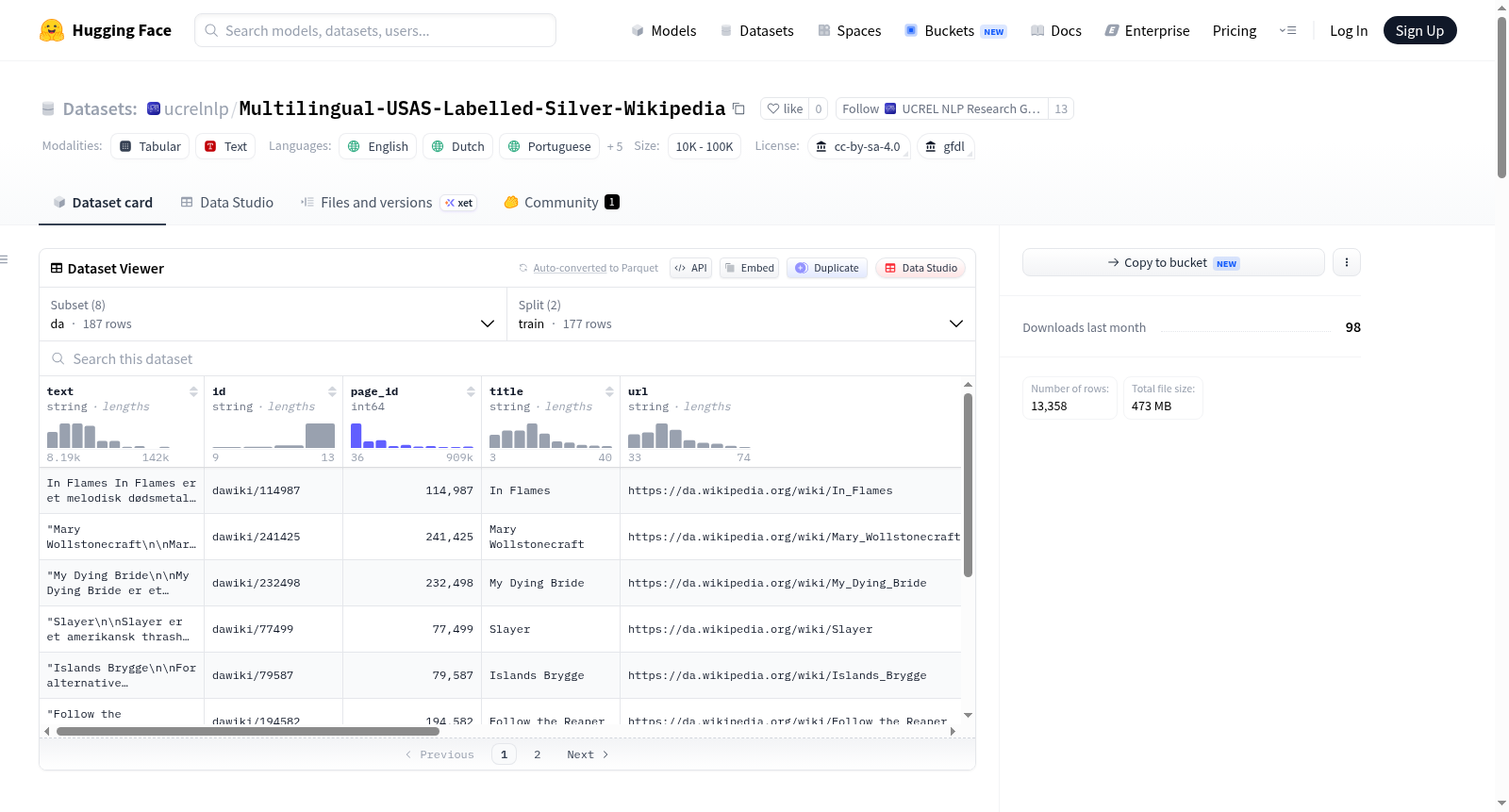Filter by Text modality tag
Image resolution: width=1509 pixels, height=812 pixels.
click(x=225, y=146)
